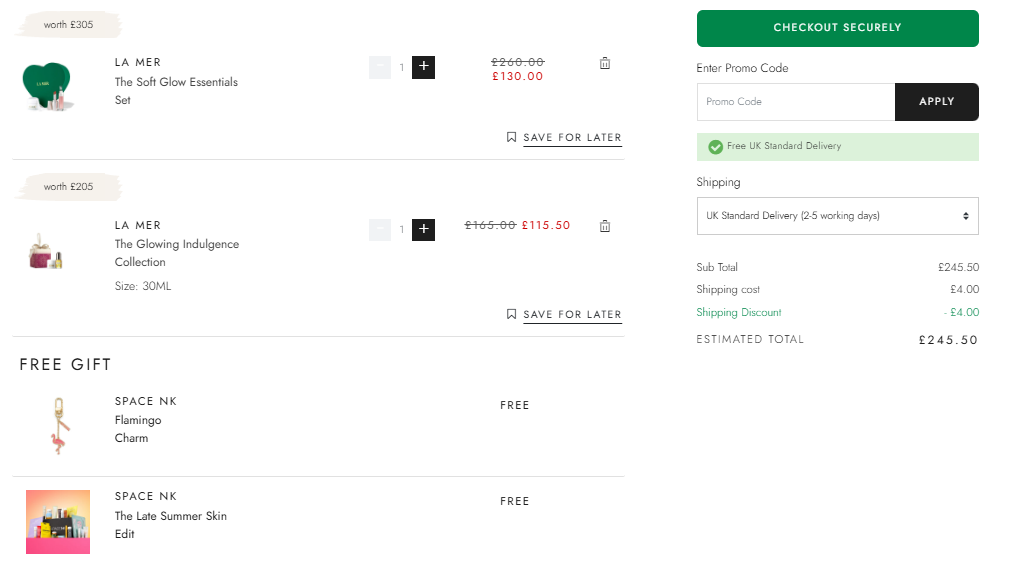This screenshot has height=567, width=1013.
Task: Apply the promo code
Action: tap(937, 101)
